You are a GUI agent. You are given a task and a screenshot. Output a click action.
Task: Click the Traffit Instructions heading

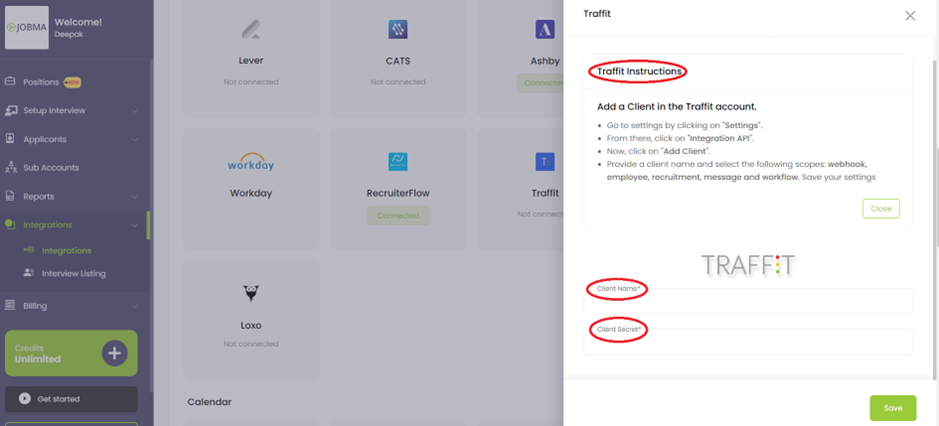[639, 71]
